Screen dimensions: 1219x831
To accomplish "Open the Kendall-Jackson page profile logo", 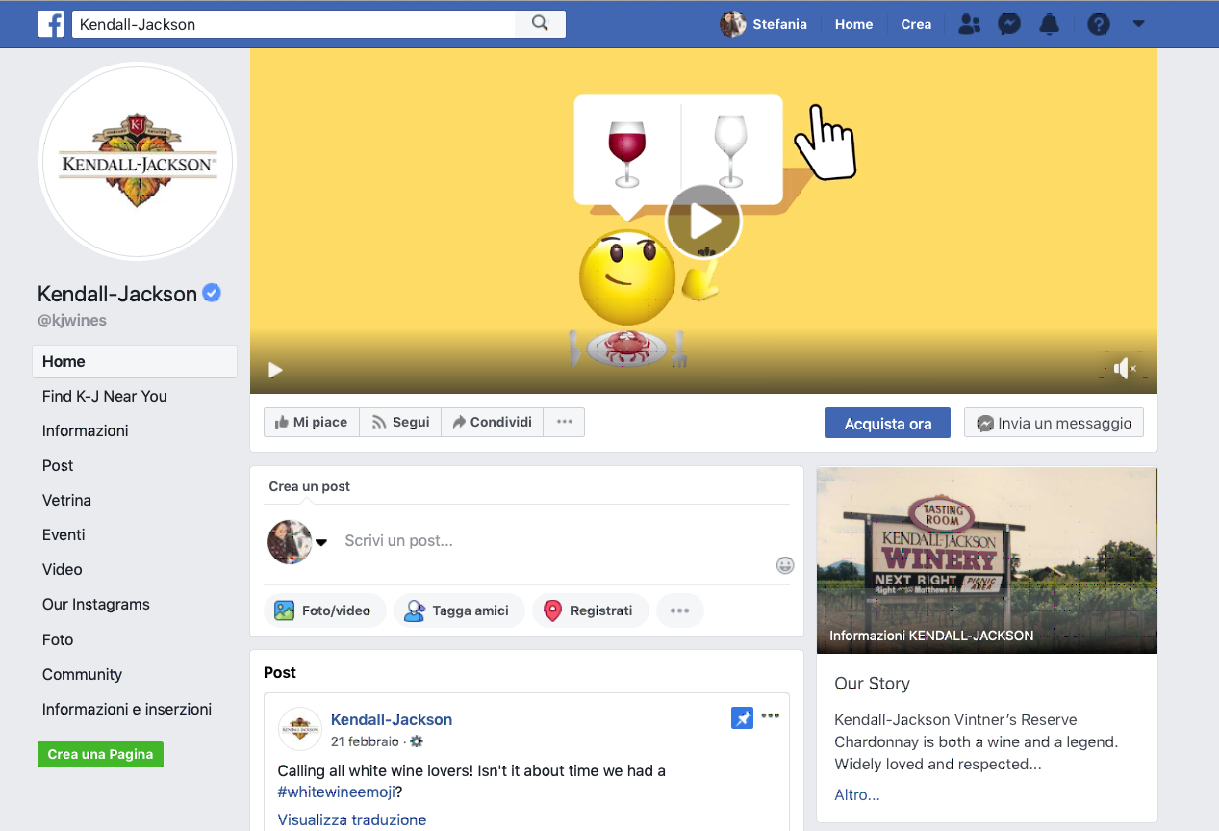I will (137, 162).
